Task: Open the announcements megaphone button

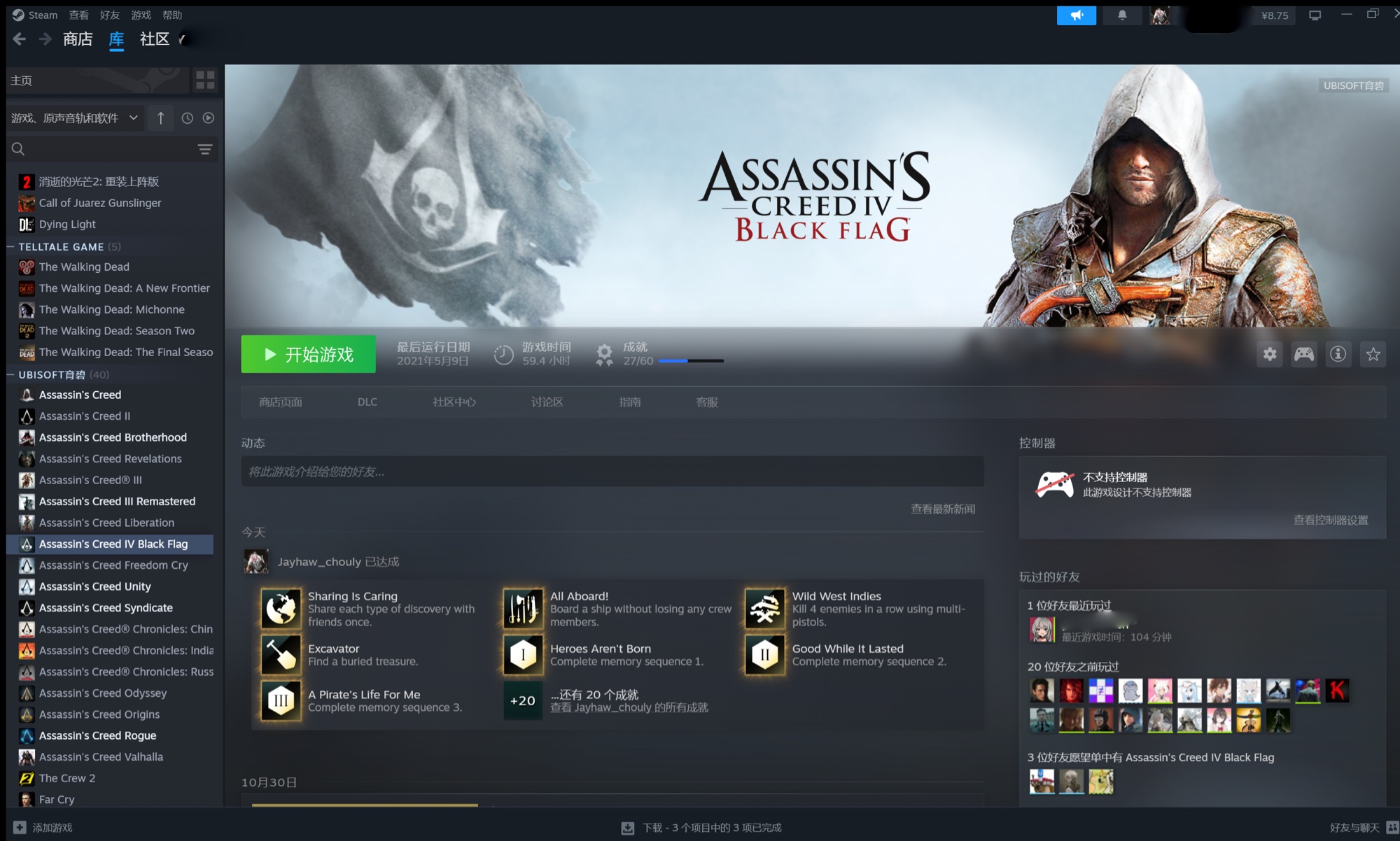Action: pos(1076,15)
